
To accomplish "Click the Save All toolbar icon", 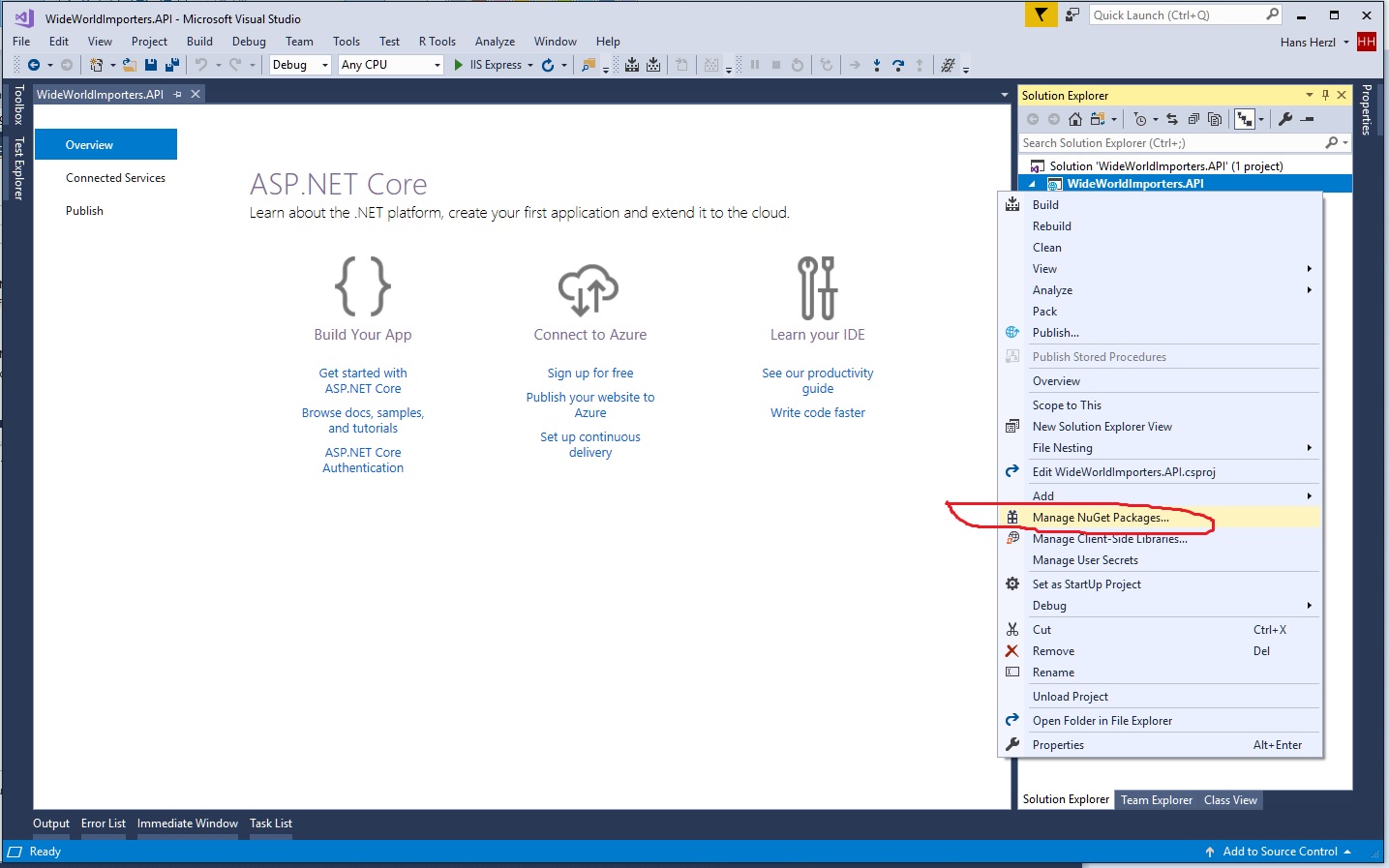I will click(172, 65).
